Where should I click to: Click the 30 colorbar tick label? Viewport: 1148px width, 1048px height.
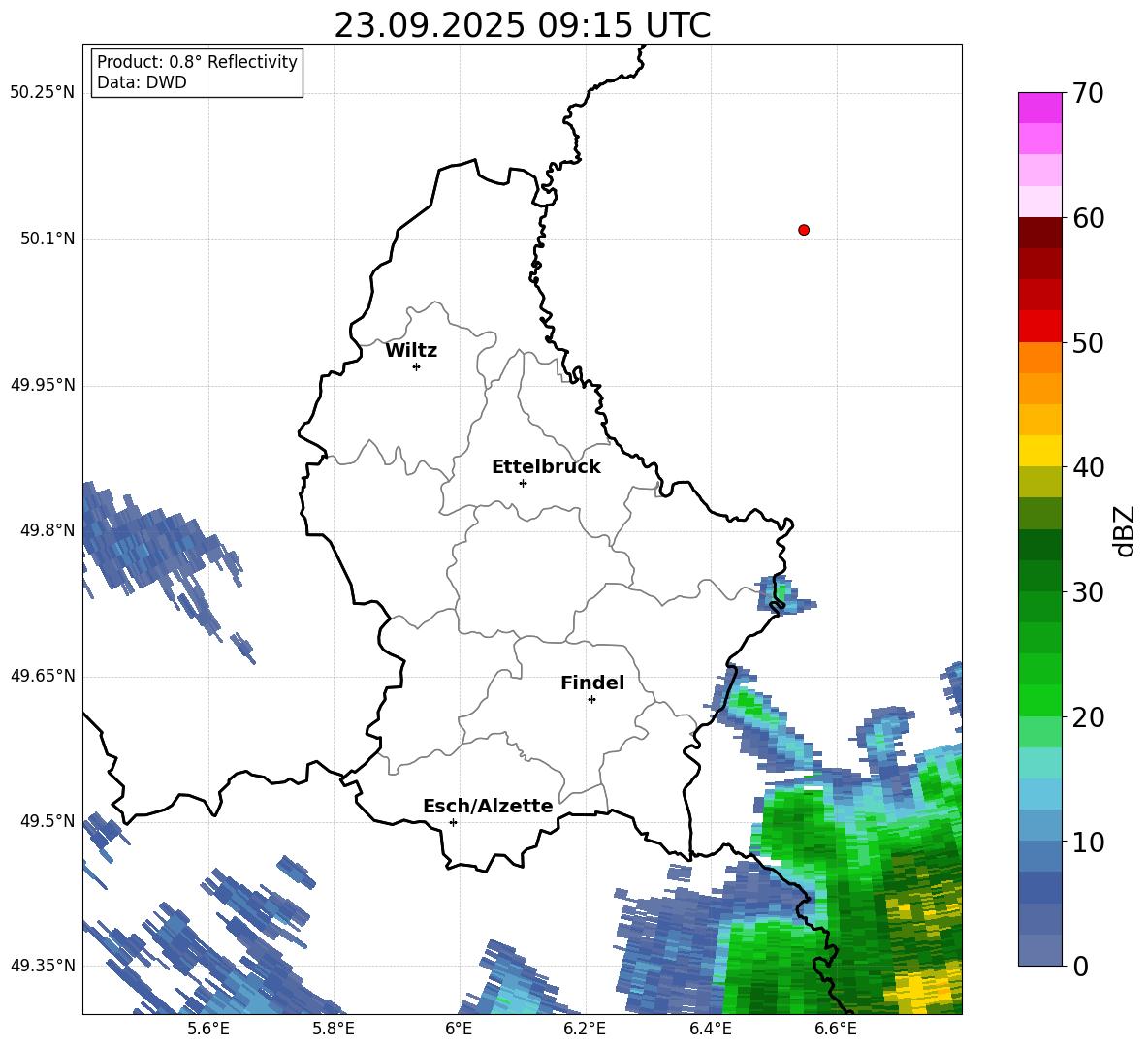[1088, 591]
